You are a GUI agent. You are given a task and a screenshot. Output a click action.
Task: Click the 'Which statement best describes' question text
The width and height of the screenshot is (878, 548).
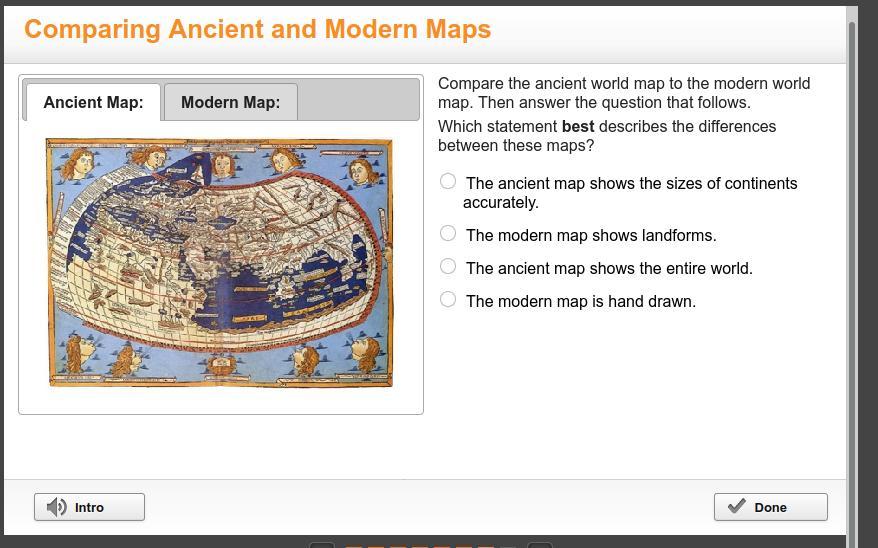607,136
